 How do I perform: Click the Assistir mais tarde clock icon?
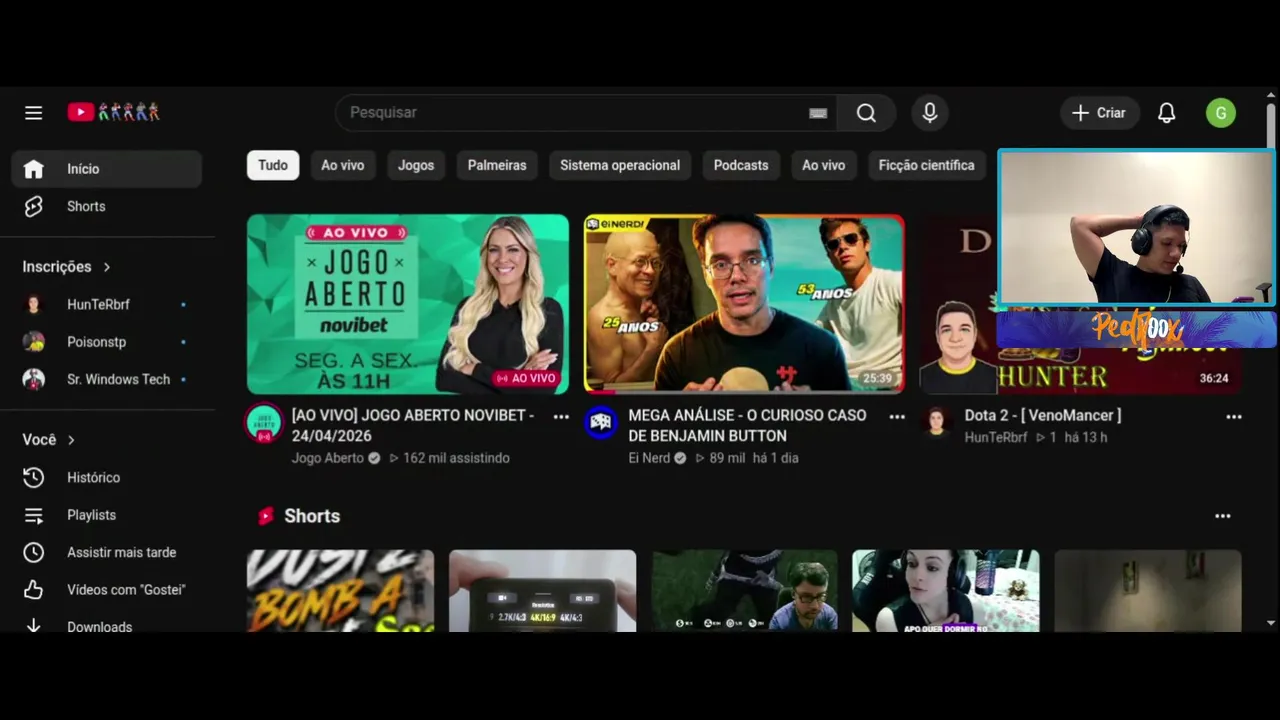(34, 552)
